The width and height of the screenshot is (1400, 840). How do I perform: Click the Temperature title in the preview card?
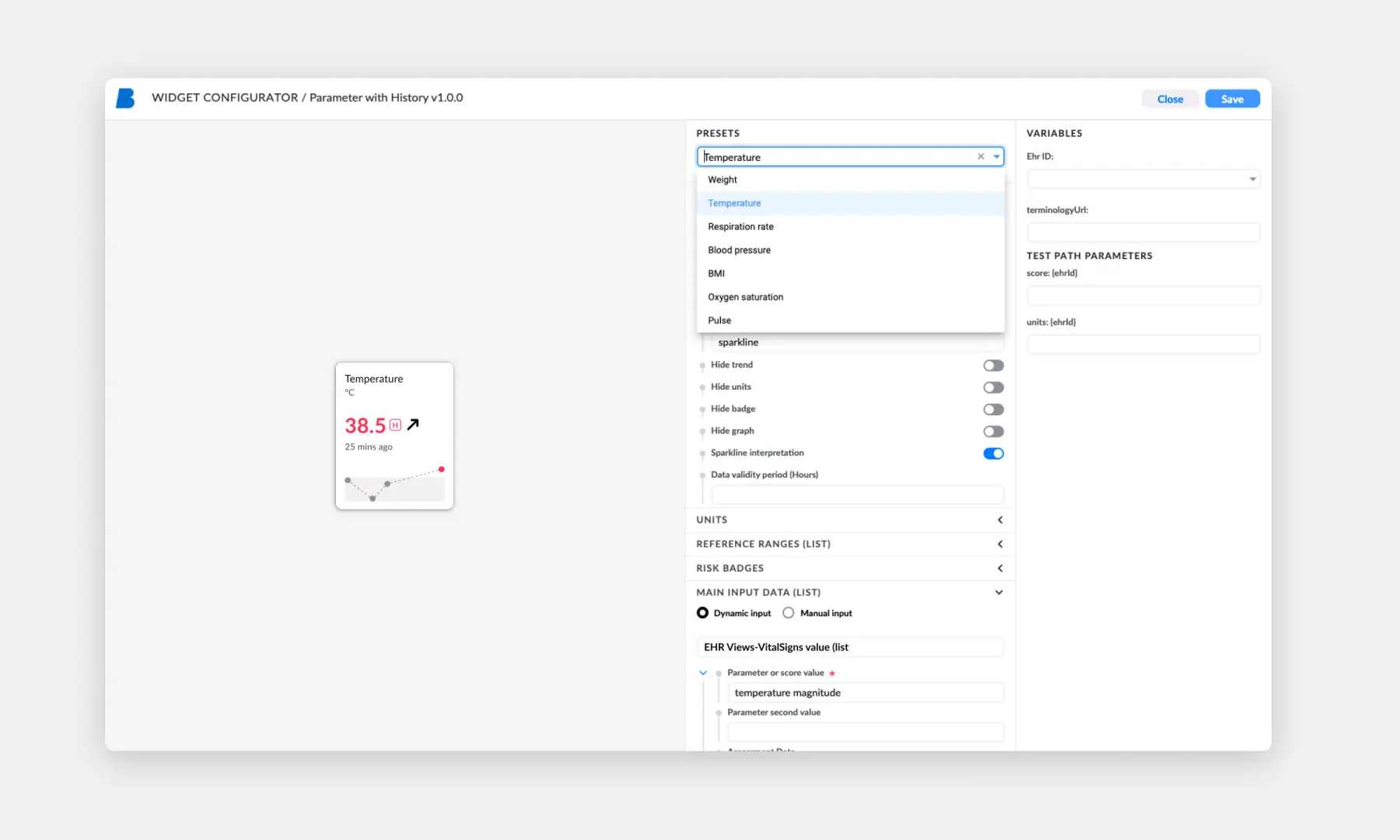374,379
